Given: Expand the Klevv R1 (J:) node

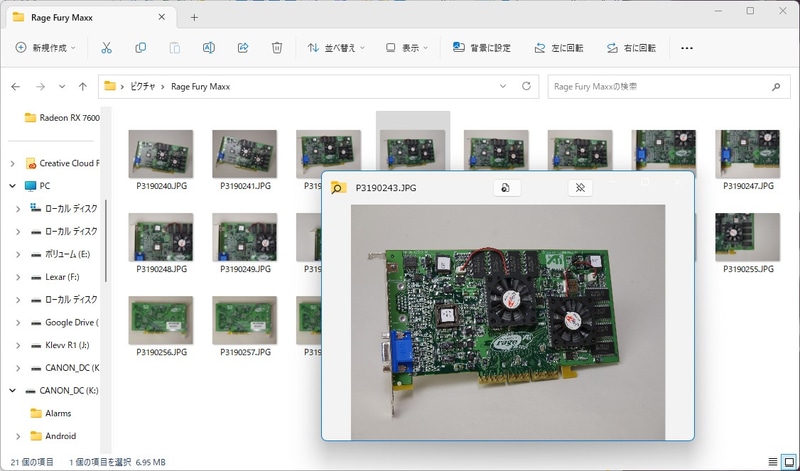Looking at the screenshot, I should click(x=18, y=345).
